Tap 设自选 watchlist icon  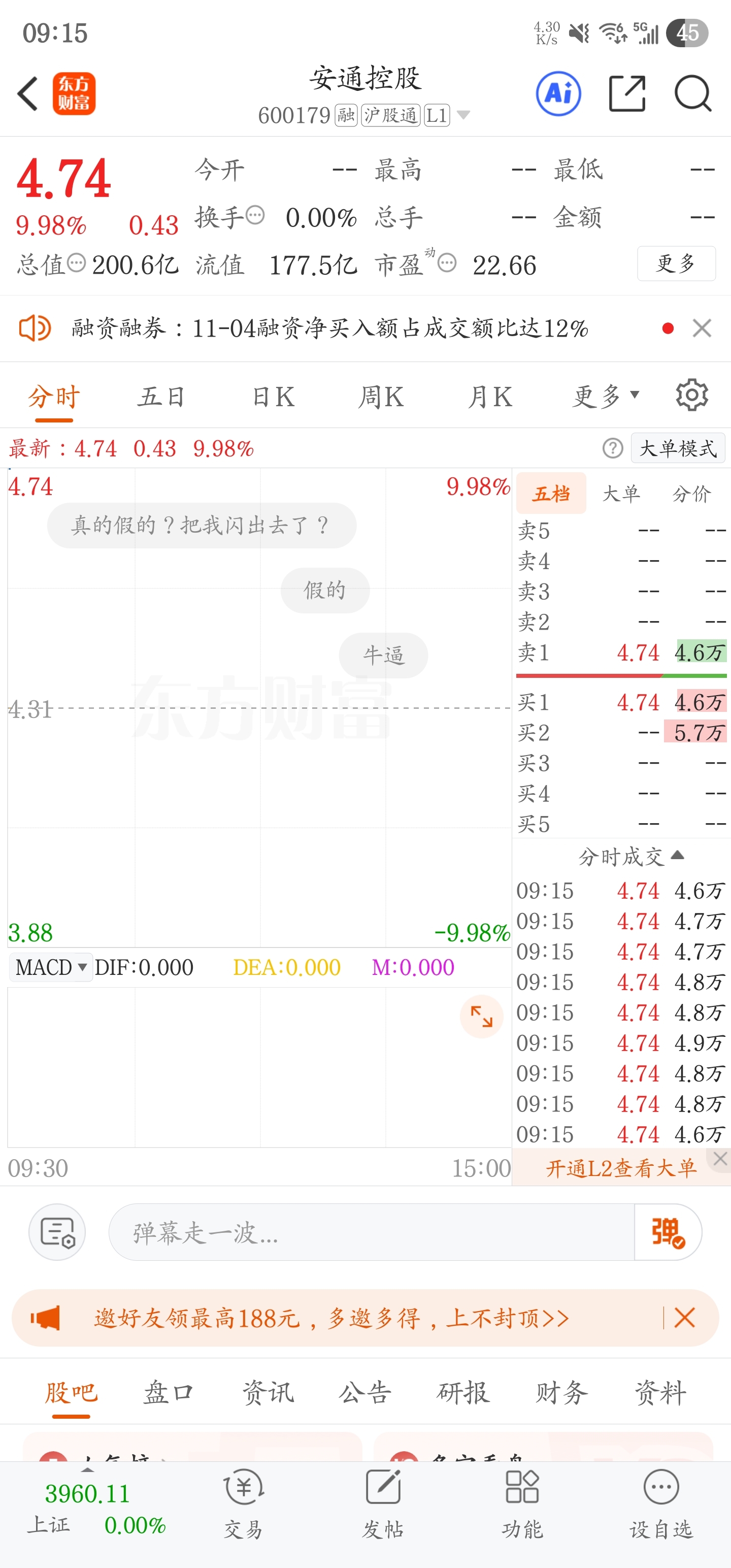[661, 1504]
